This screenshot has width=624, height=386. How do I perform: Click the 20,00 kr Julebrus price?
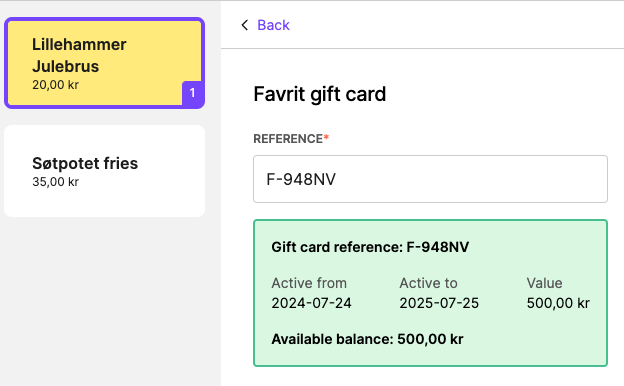pyautogui.click(x=56, y=85)
